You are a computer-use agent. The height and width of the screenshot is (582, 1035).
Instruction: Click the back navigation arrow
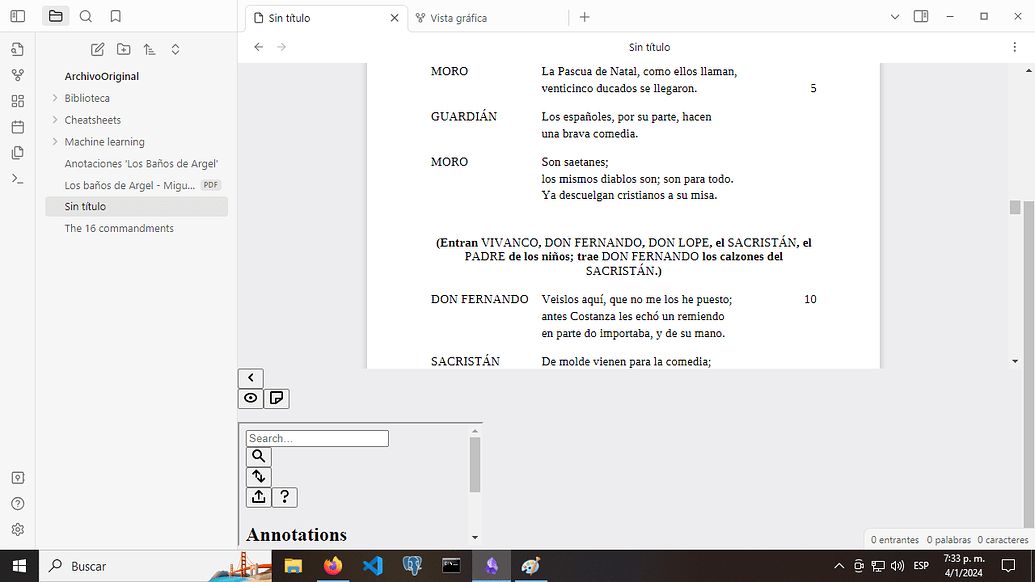tap(258, 46)
